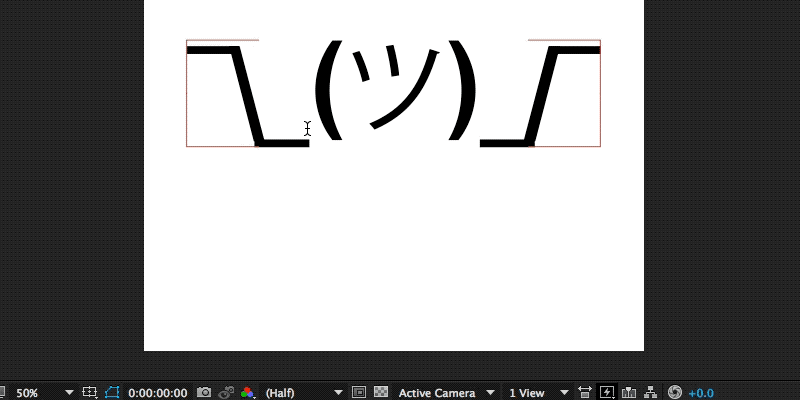Open the 1 View layout dropdown

tap(538, 393)
